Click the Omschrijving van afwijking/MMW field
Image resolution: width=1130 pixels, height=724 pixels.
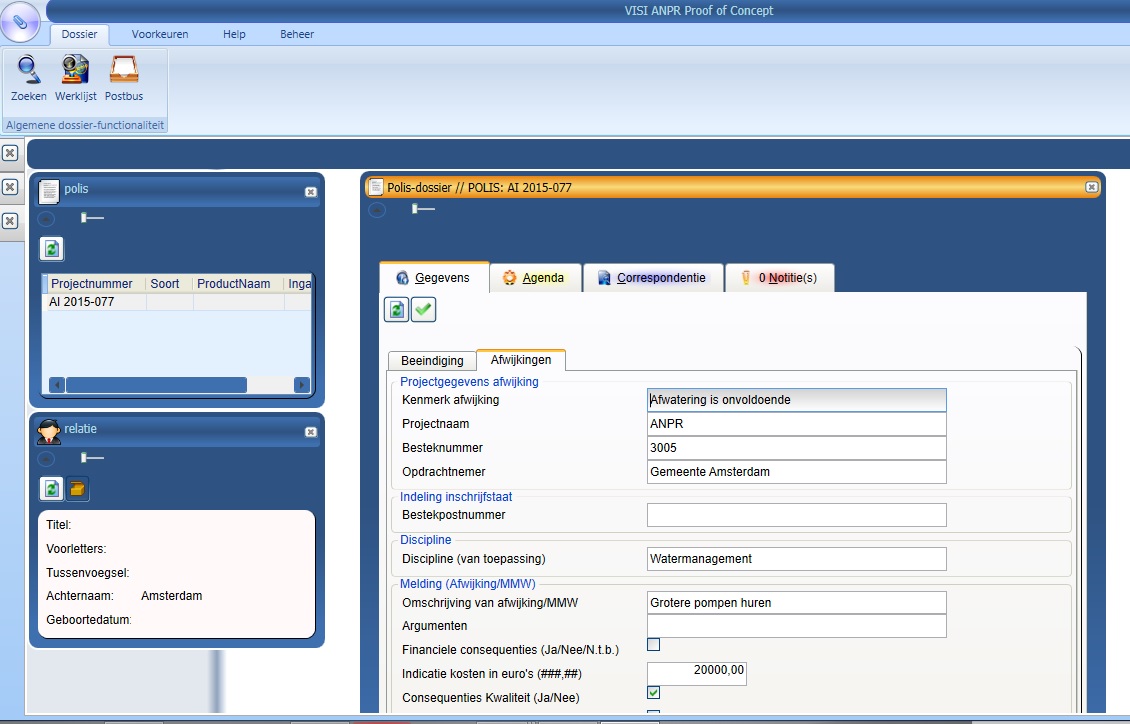point(796,603)
